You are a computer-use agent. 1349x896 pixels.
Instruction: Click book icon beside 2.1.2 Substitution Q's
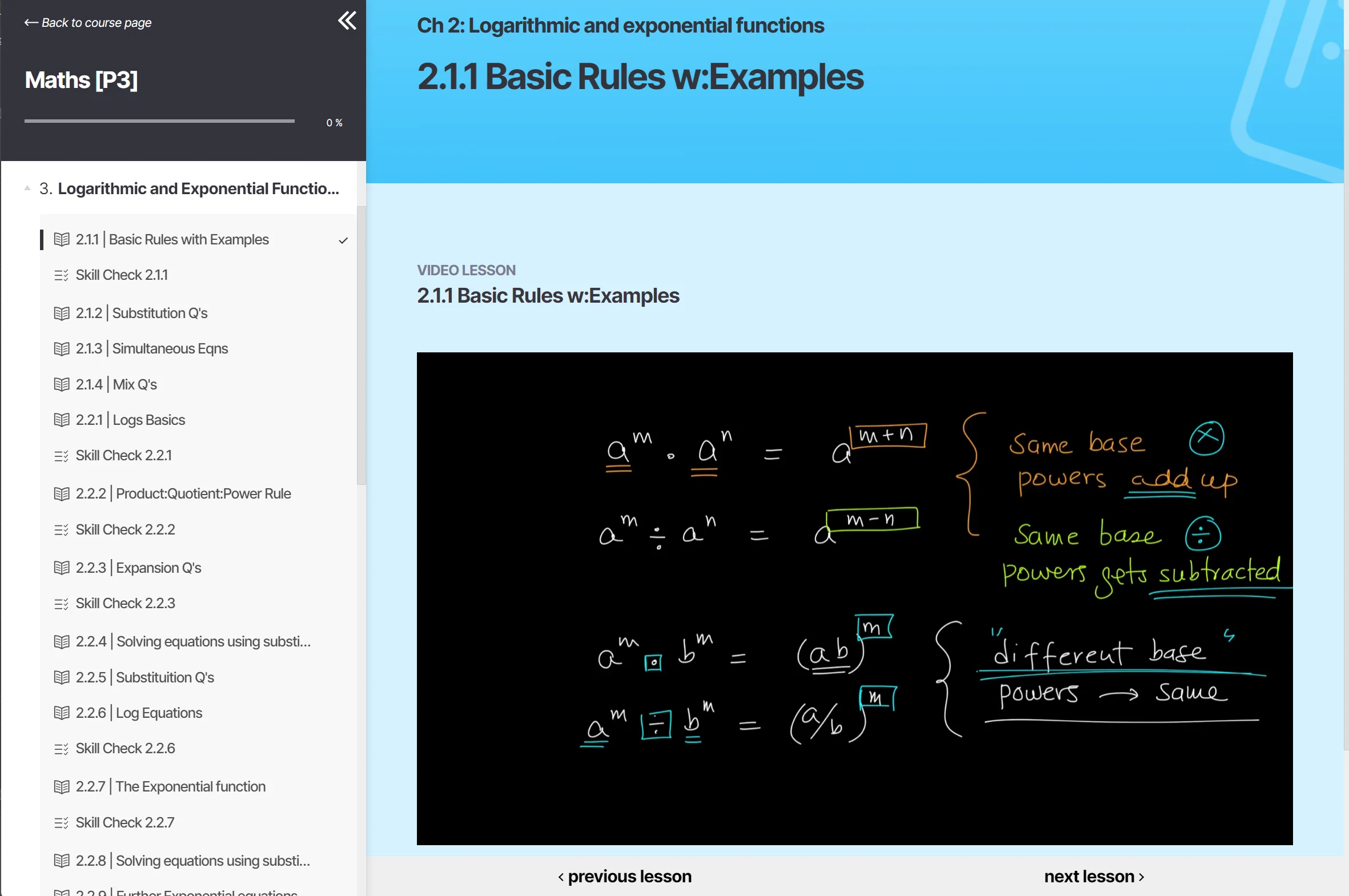coord(62,313)
